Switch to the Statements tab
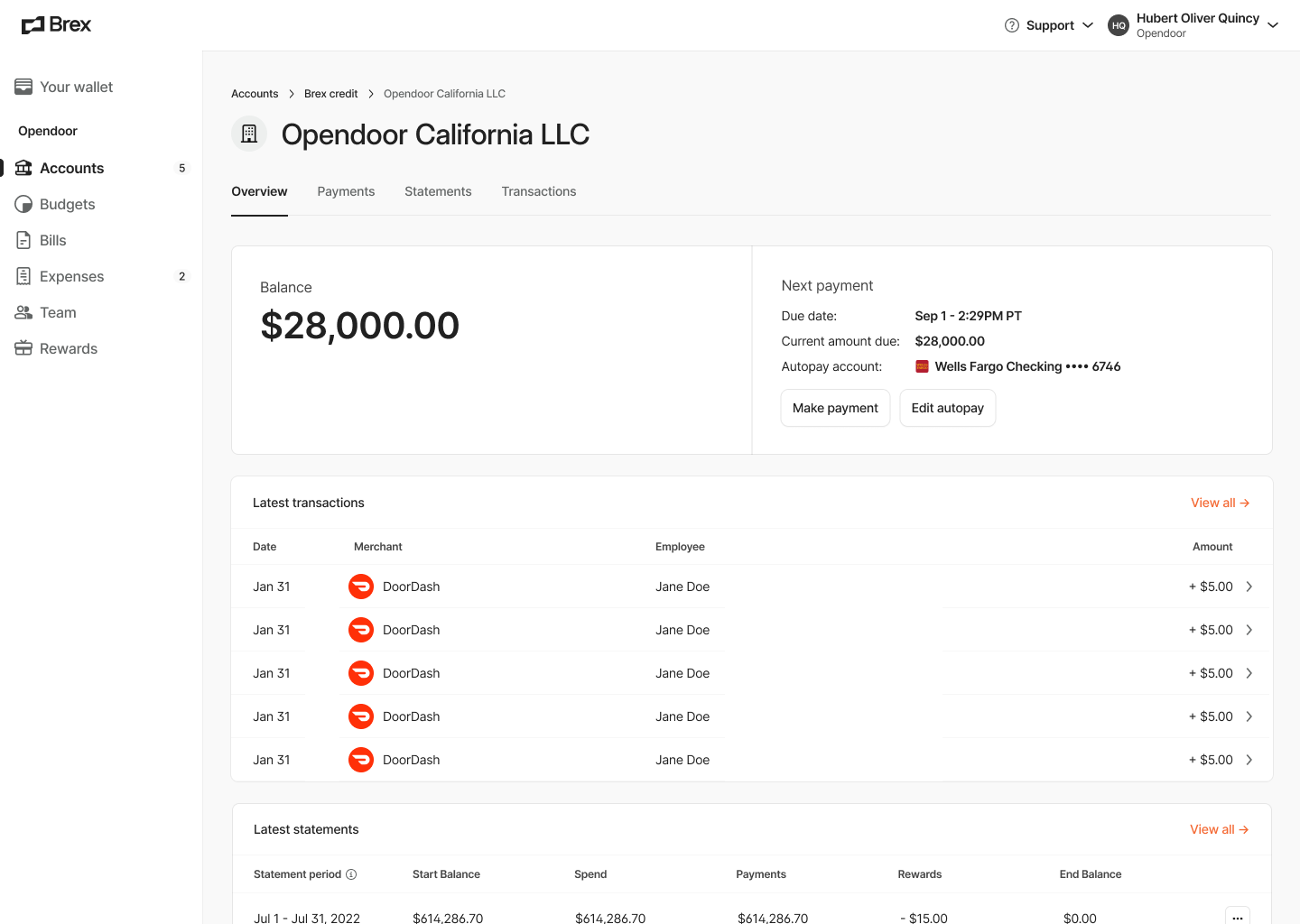 pyautogui.click(x=438, y=191)
